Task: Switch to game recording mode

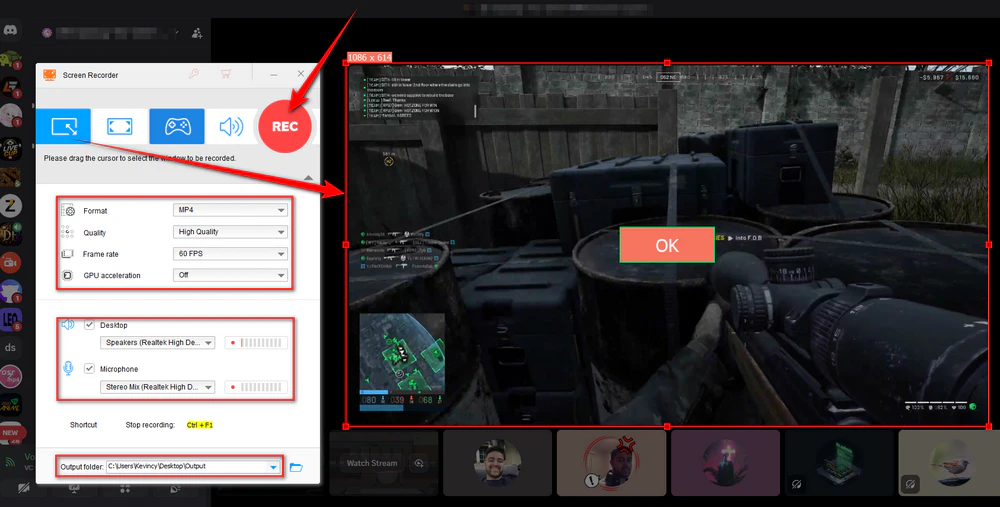Action: (x=177, y=126)
